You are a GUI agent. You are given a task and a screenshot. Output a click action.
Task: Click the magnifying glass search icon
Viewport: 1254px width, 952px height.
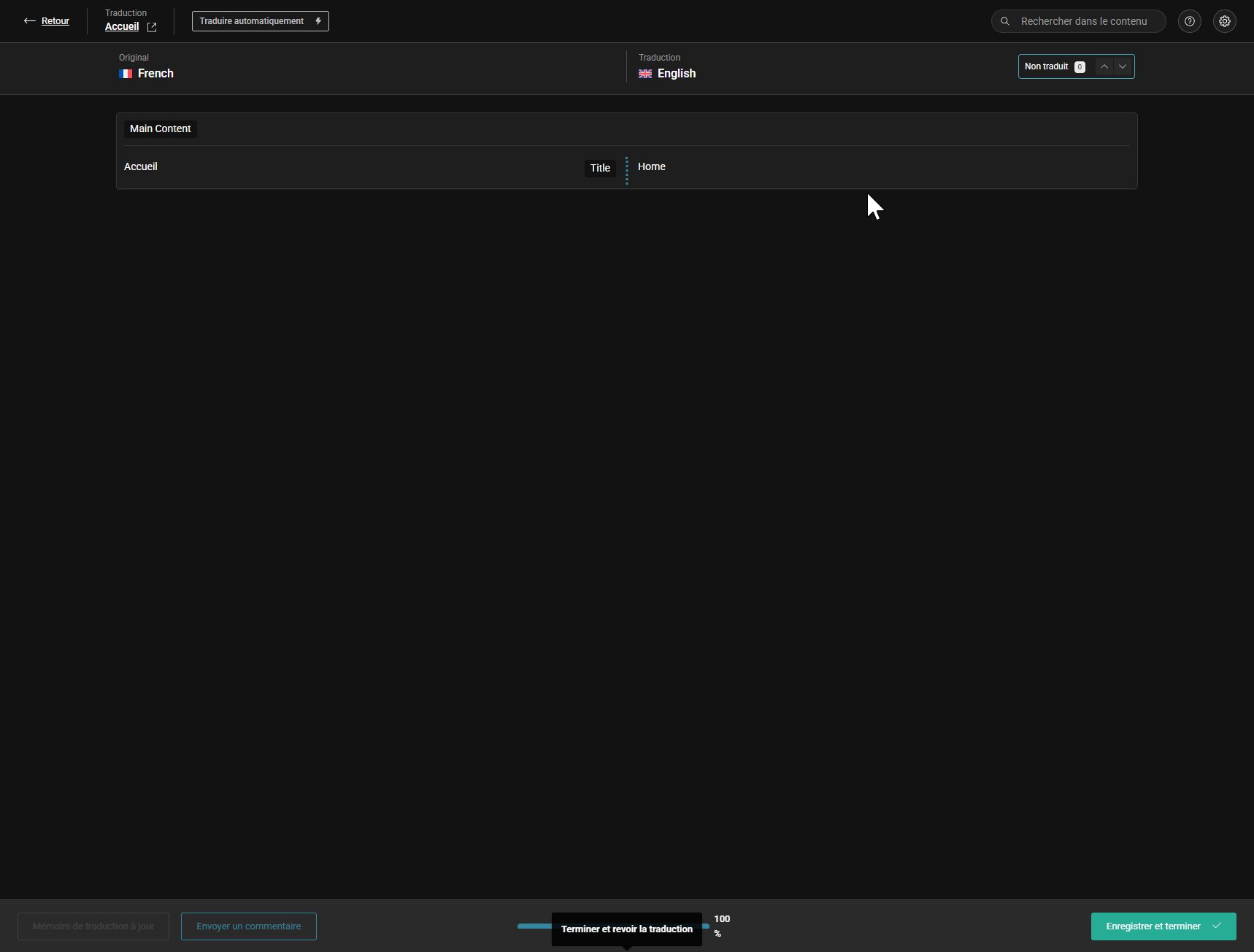click(x=1005, y=21)
